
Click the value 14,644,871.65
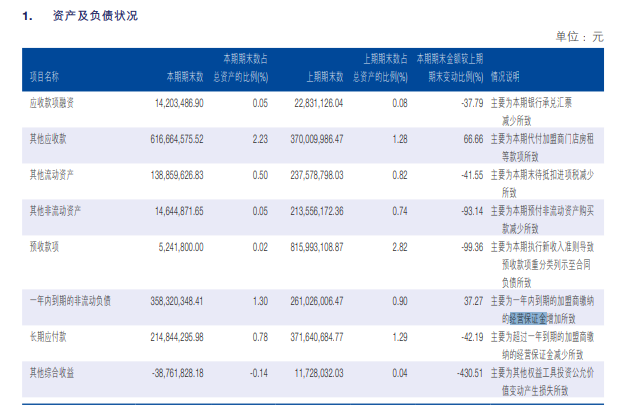[x=179, y=211]
